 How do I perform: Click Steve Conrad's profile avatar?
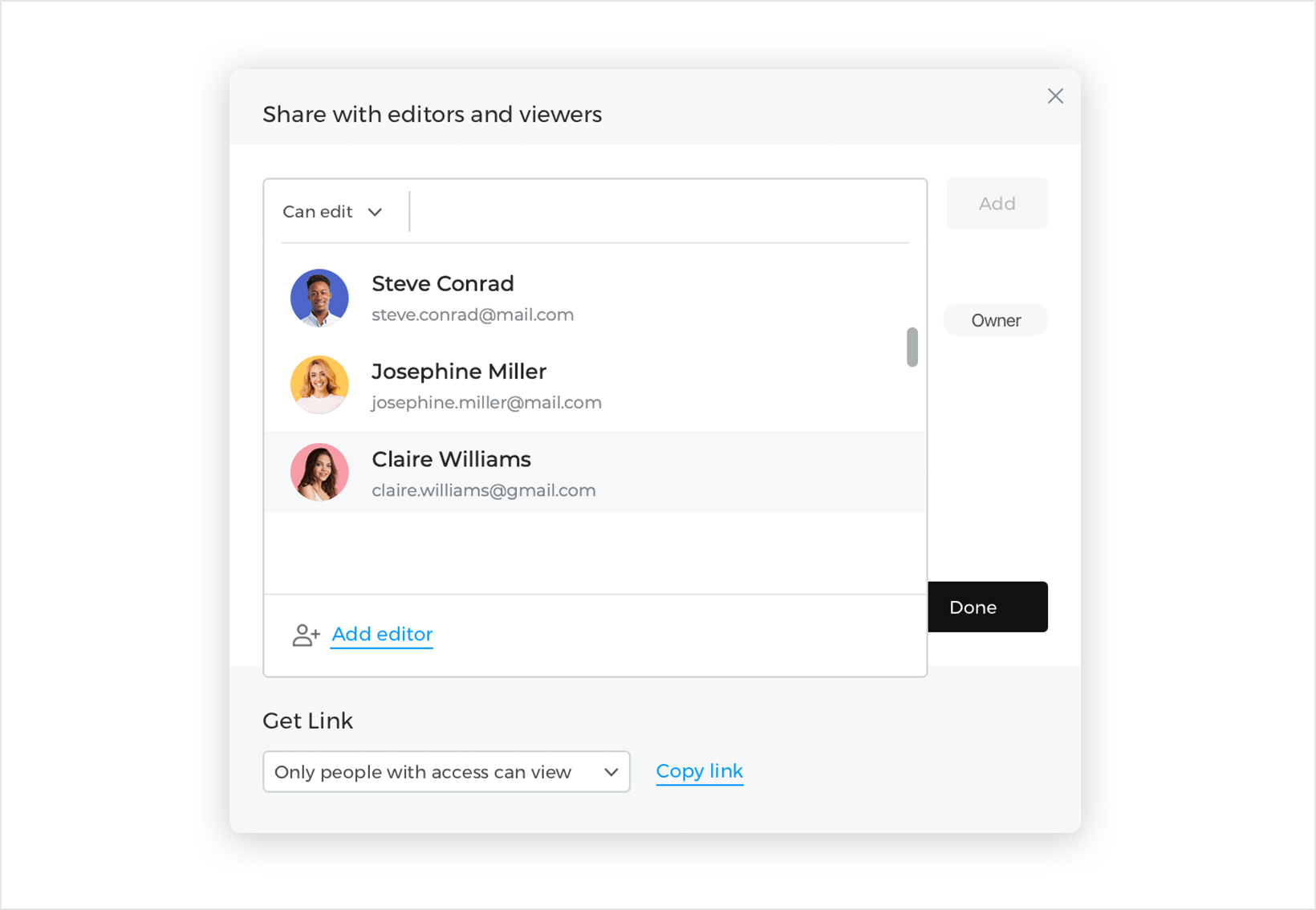point(319,298)
